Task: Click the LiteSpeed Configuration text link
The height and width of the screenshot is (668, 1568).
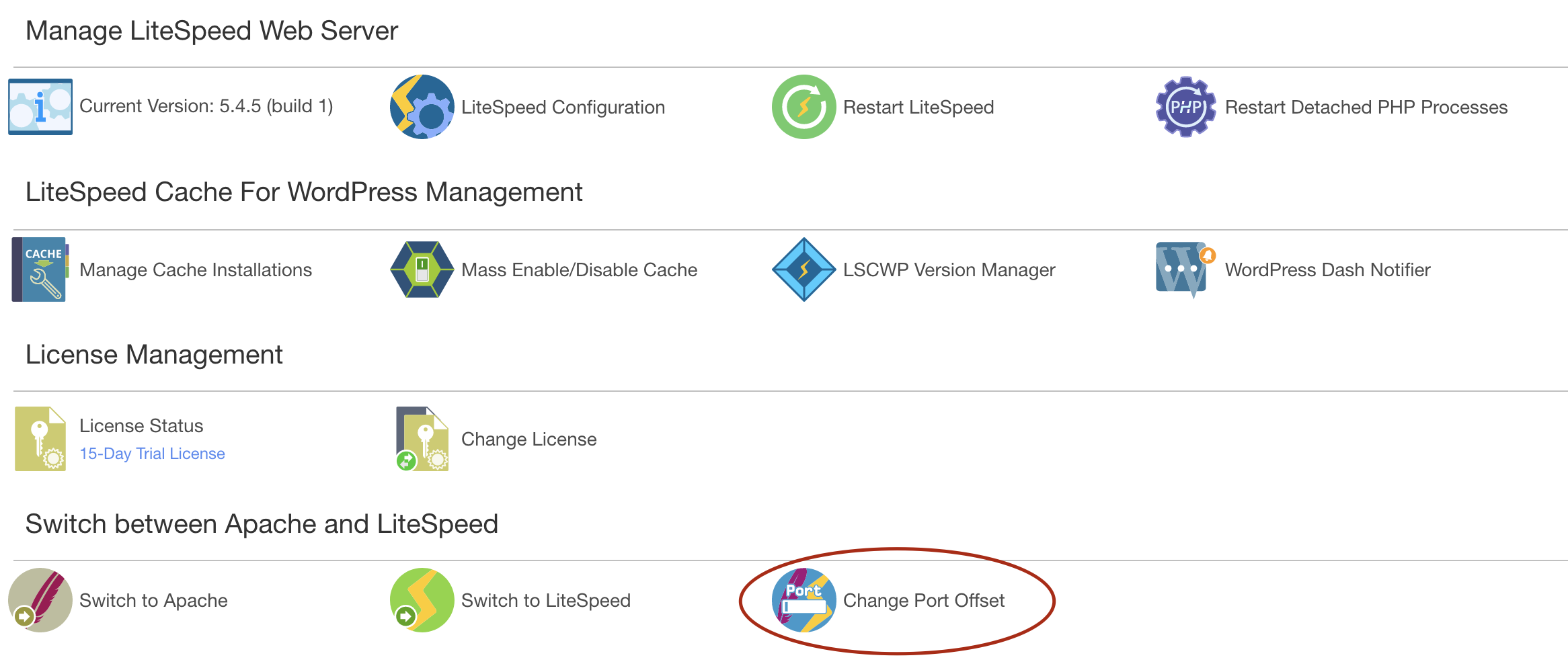Action: click(x=563, y=108)
